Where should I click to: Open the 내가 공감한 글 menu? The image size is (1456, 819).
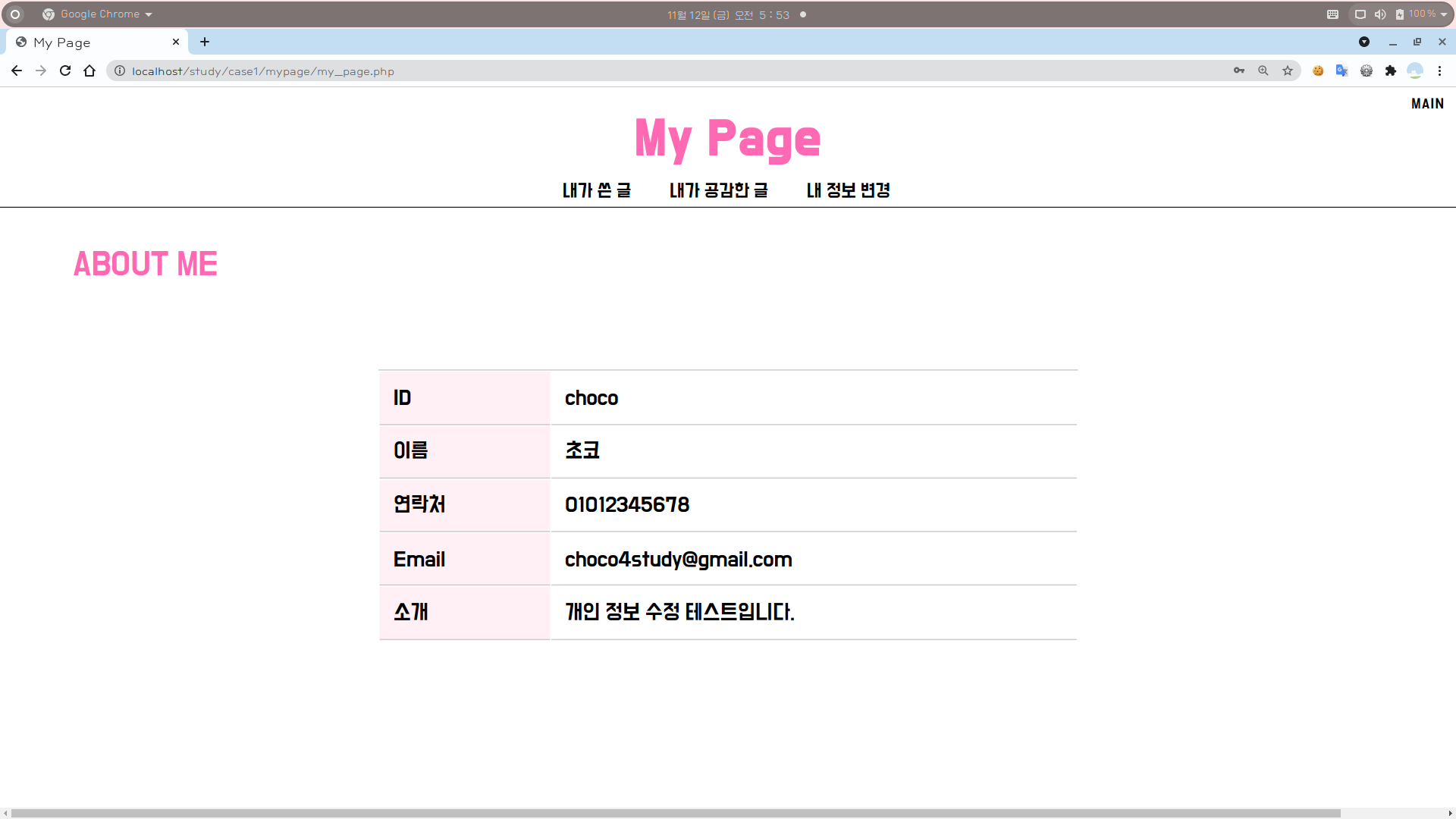pyautogui.click(x=718, y=190)
